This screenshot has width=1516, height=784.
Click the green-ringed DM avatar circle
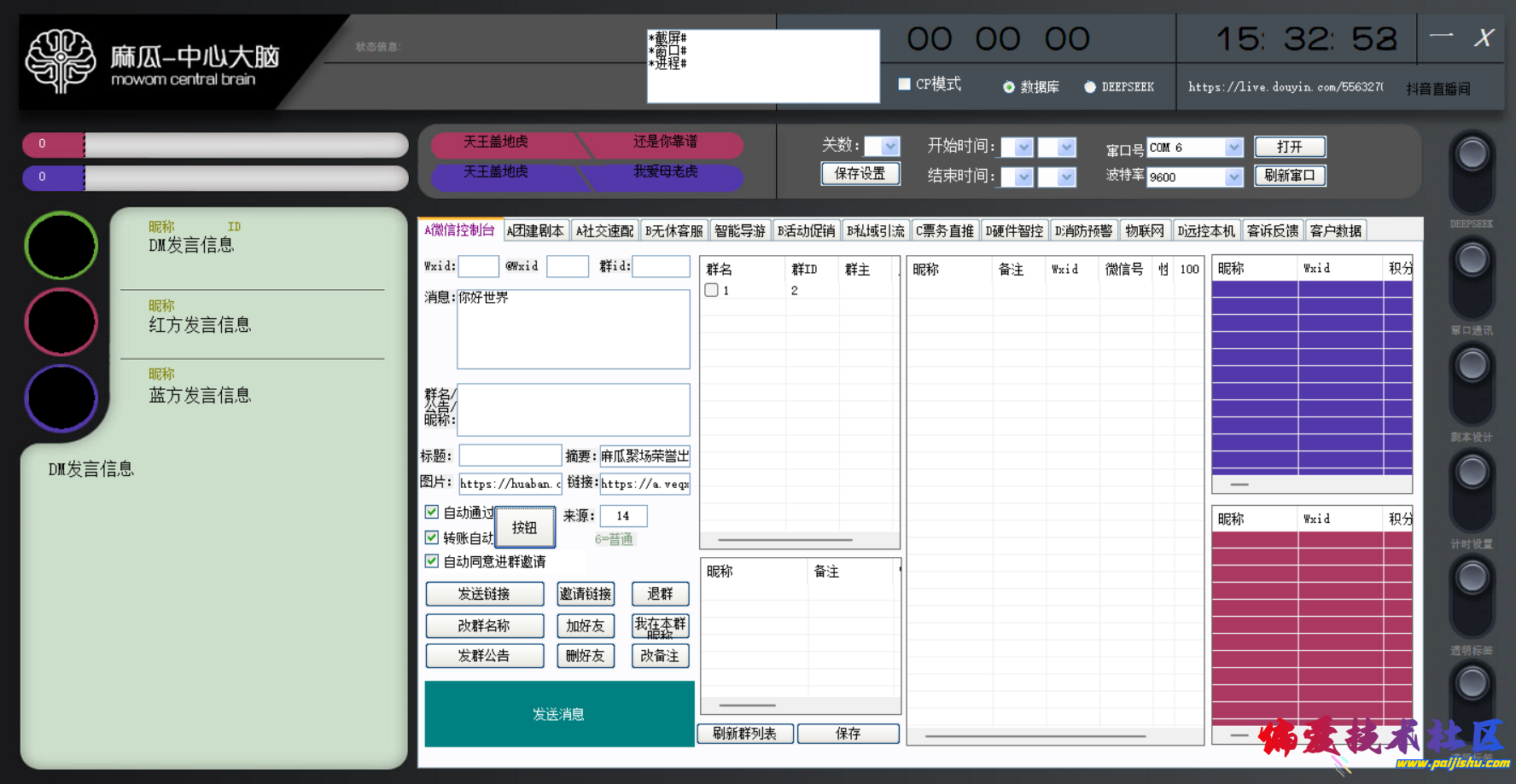[x=61, y=246]
